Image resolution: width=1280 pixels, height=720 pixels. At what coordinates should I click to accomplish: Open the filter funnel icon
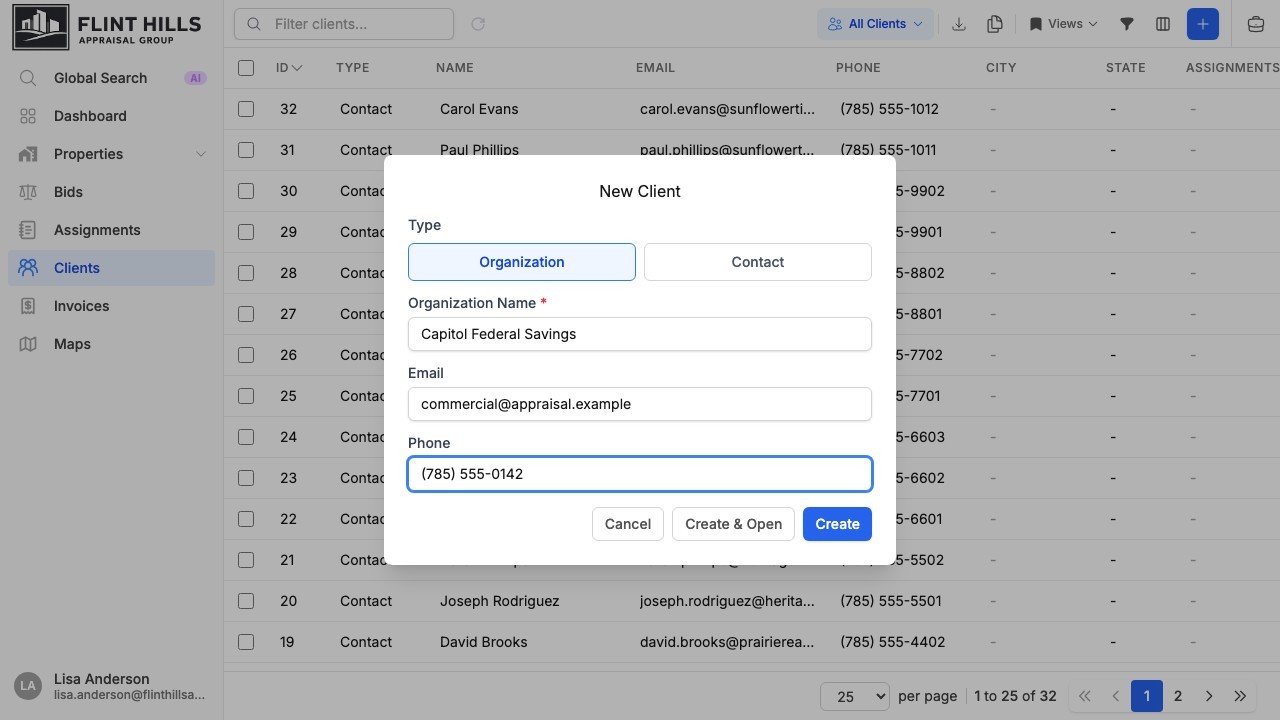1126,24
